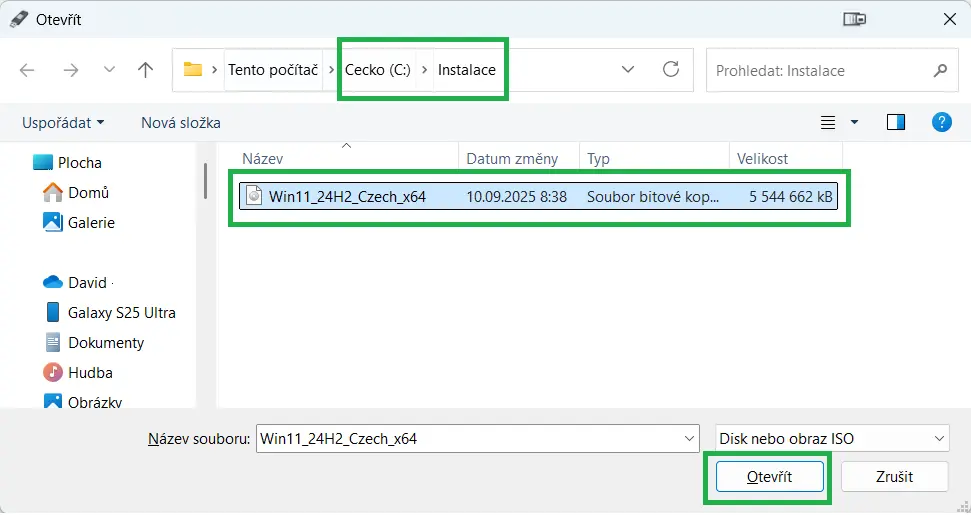971x515 pixels.
Task: Open the 'Disk nebo obraz ISO' filter dropdown
Action: 832,439
